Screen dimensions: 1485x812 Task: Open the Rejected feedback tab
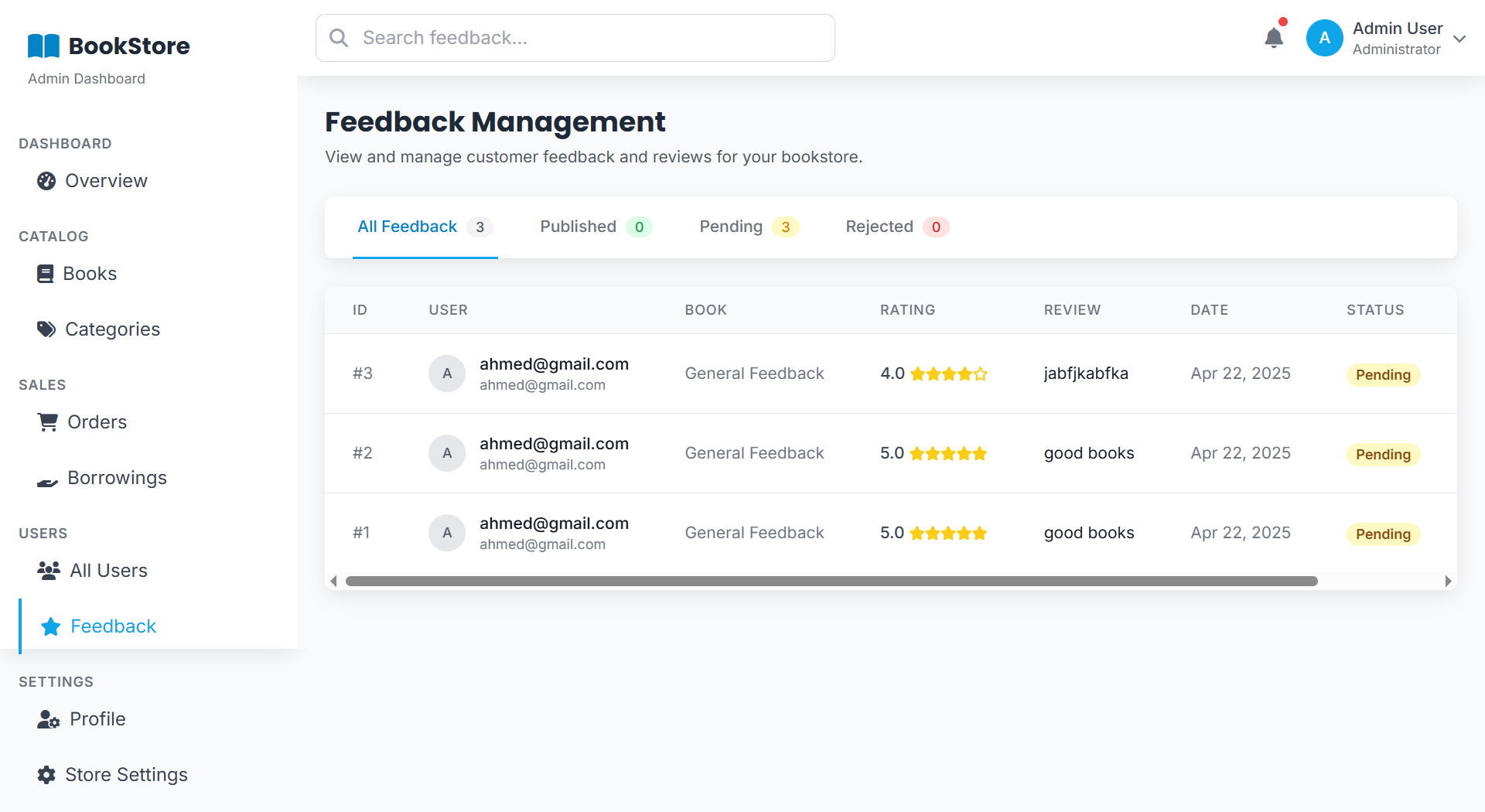click(x=896, y=227)
